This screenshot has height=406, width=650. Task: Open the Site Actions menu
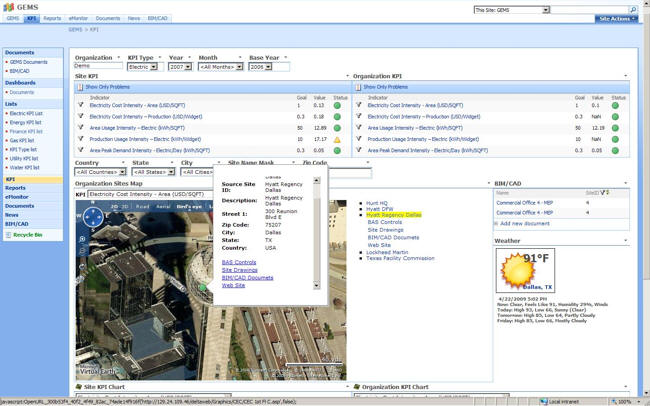tap(616, 19)
